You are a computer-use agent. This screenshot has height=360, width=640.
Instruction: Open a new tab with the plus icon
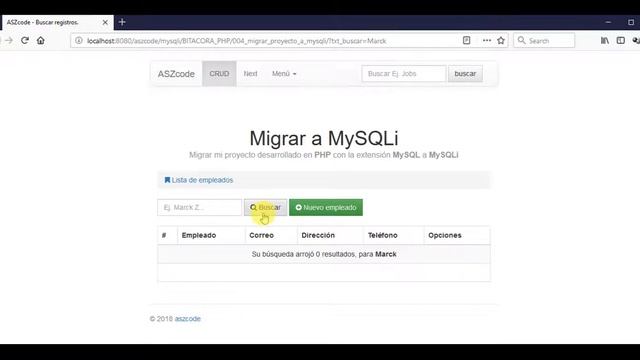click(122, 22)
